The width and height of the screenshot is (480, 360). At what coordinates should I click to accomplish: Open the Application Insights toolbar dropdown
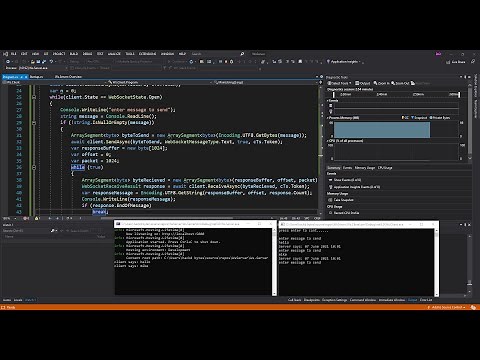click(x=345, y=62)
